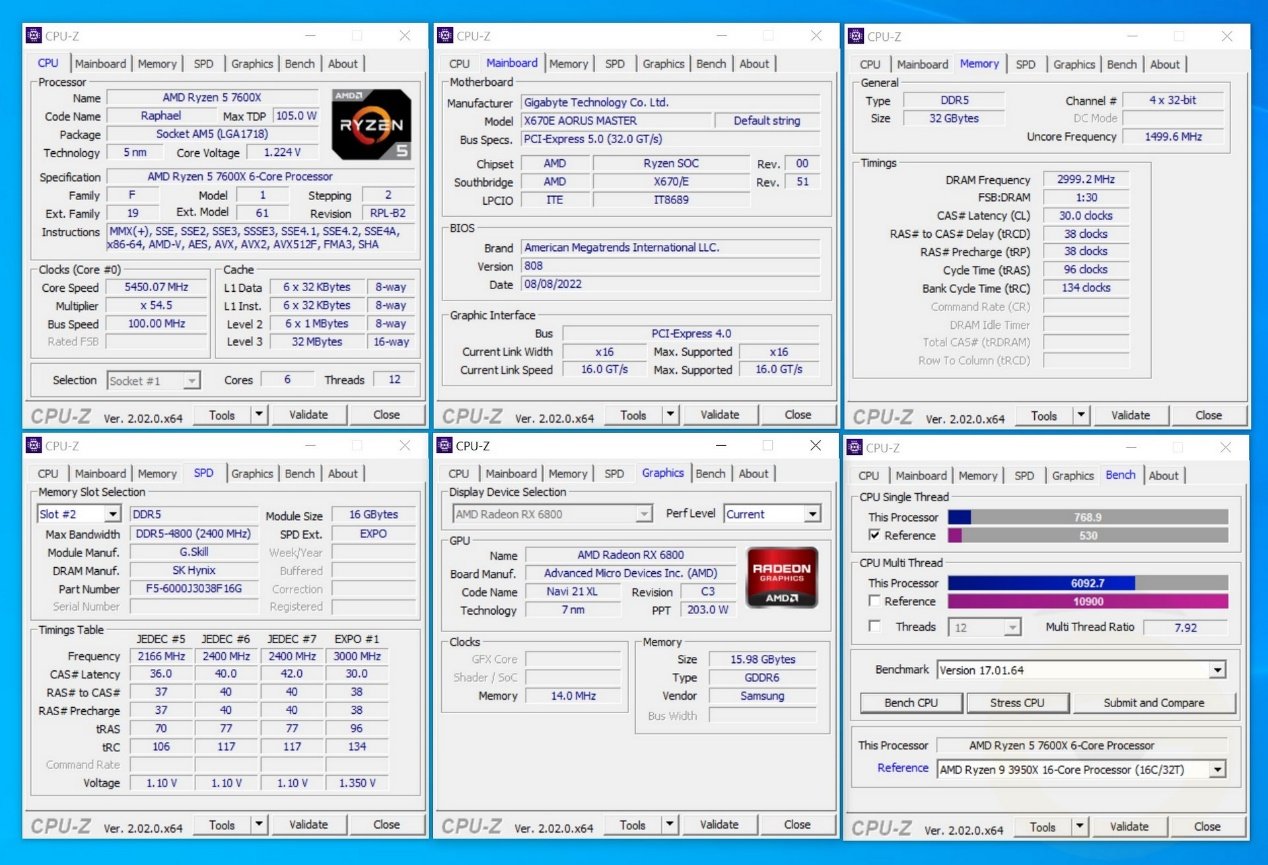The height and width of the screenshot is (865, 1268).
Task: Click Validate in the Graphics-tab window
Action: click(x=719, y=825)
